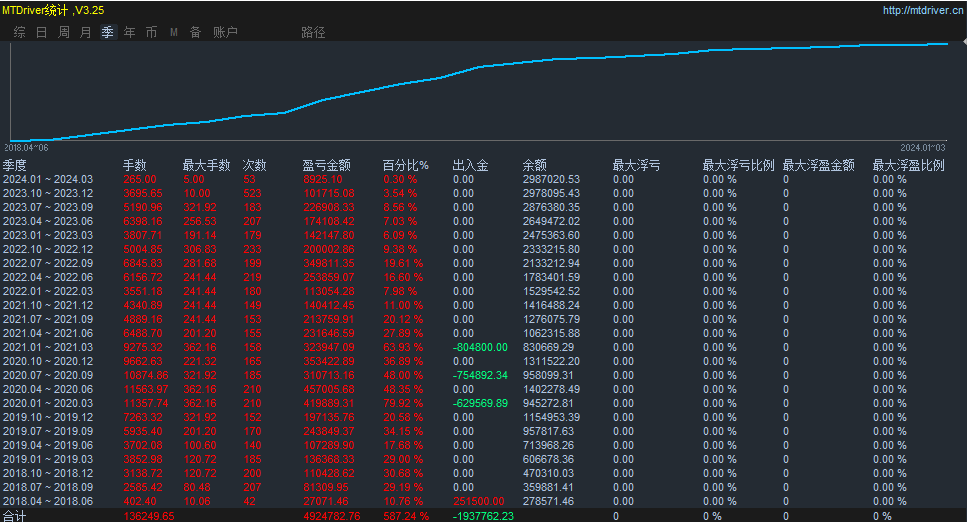The image size is (967, 522).
Task: Click the 百分比% column header
Action: 406,165
